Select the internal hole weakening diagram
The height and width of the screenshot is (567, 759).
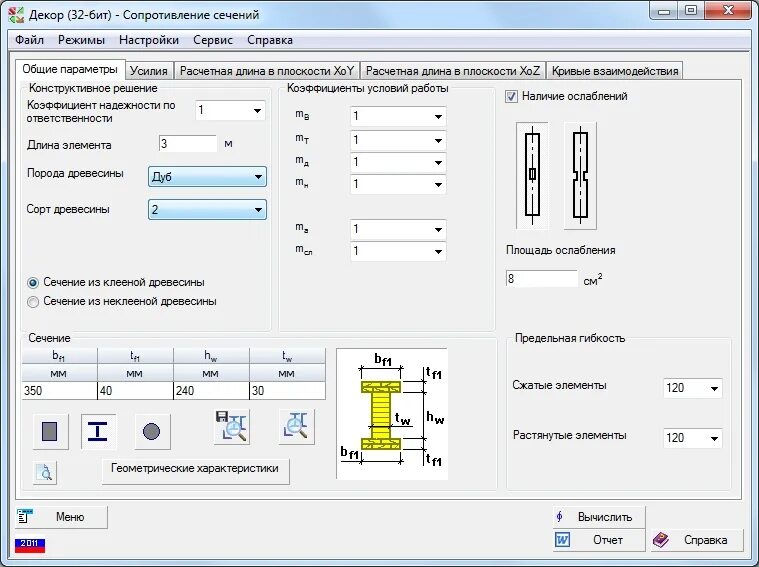(532, 176)
